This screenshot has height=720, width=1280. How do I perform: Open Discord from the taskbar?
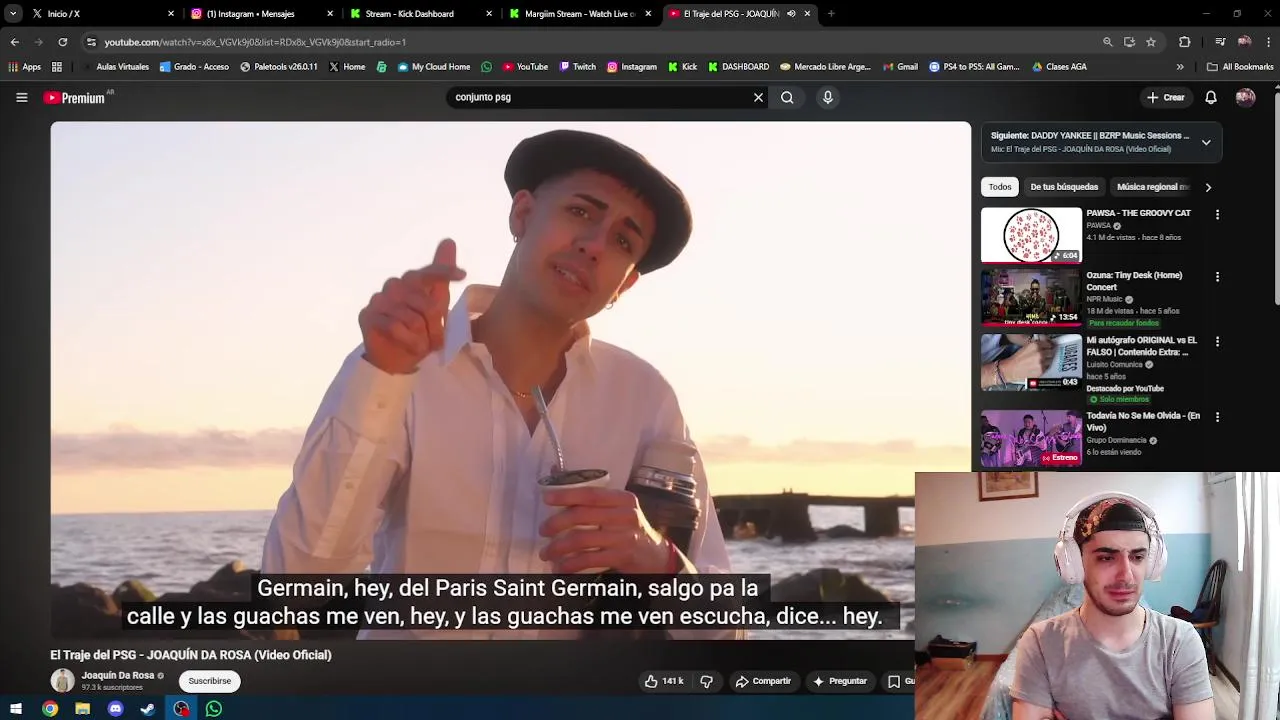point(115,709)
